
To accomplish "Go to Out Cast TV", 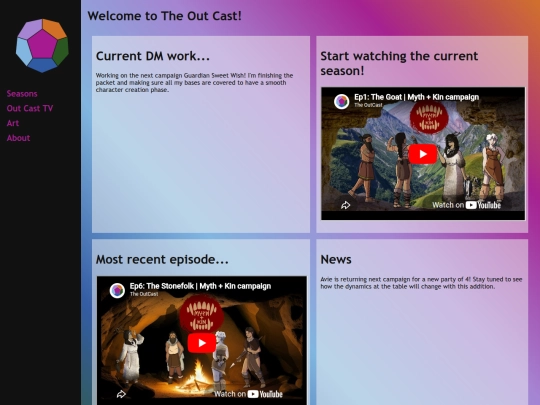I will point(30,108).
